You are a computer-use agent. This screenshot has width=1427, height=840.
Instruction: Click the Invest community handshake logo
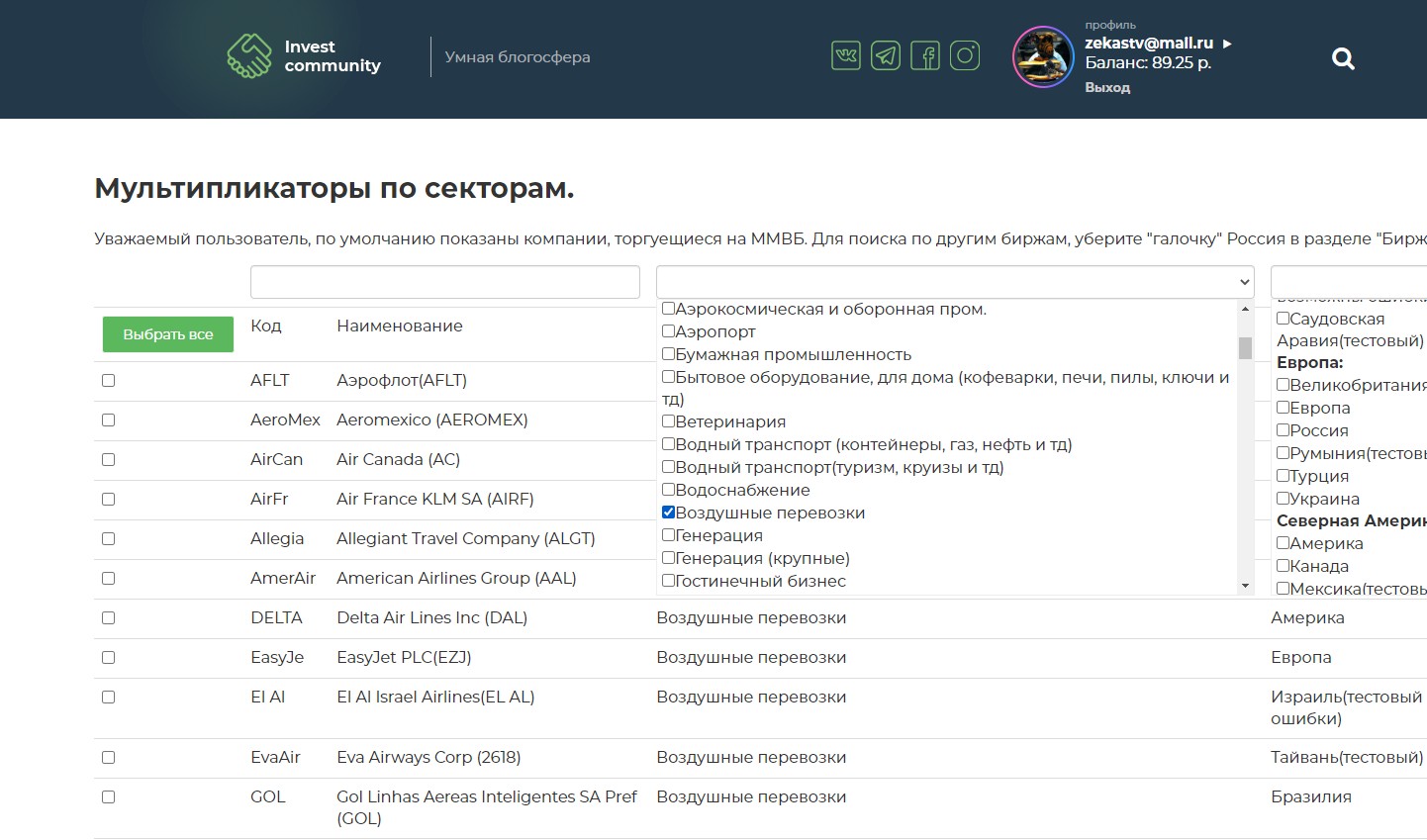pyautogui.click(x=249, y=55)
